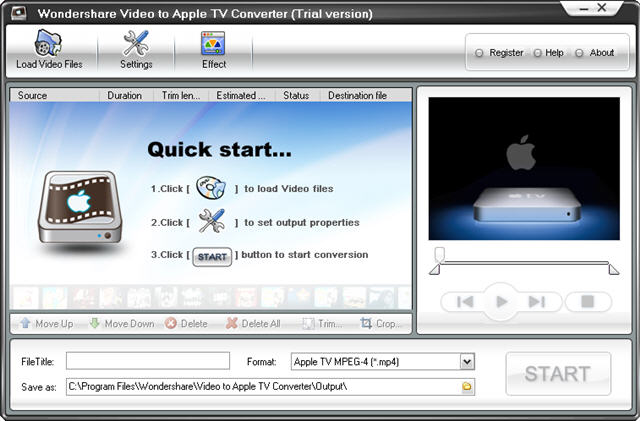Open the About option

595,53
